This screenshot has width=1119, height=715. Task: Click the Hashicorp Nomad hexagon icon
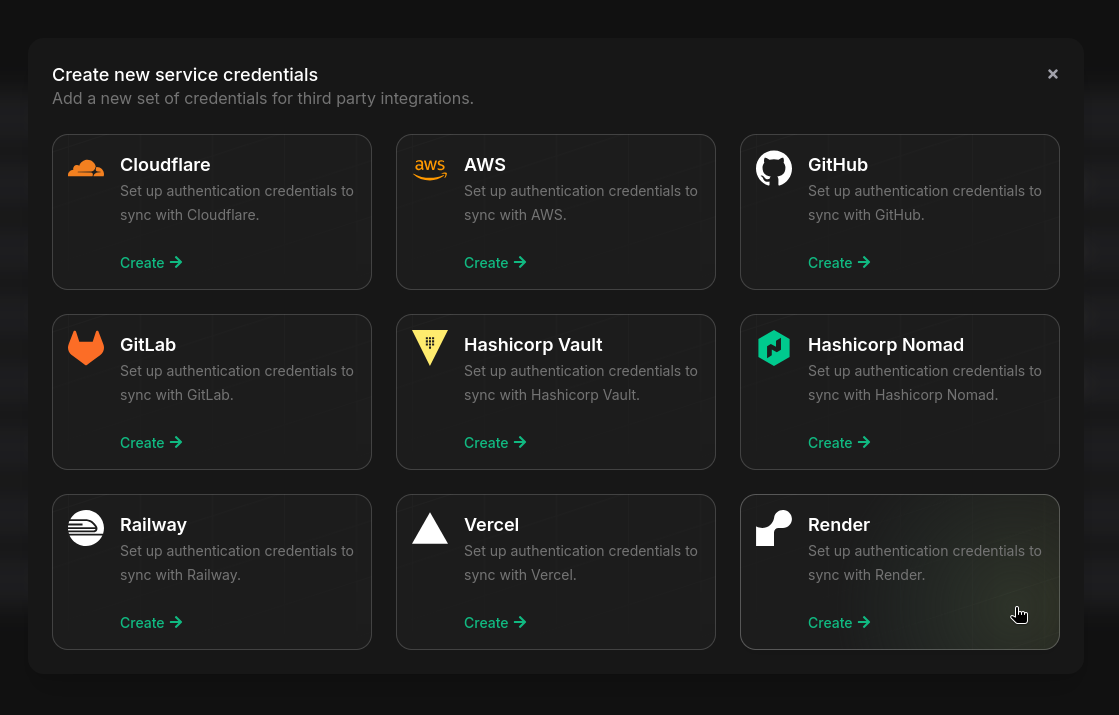[x=774, y=348]
